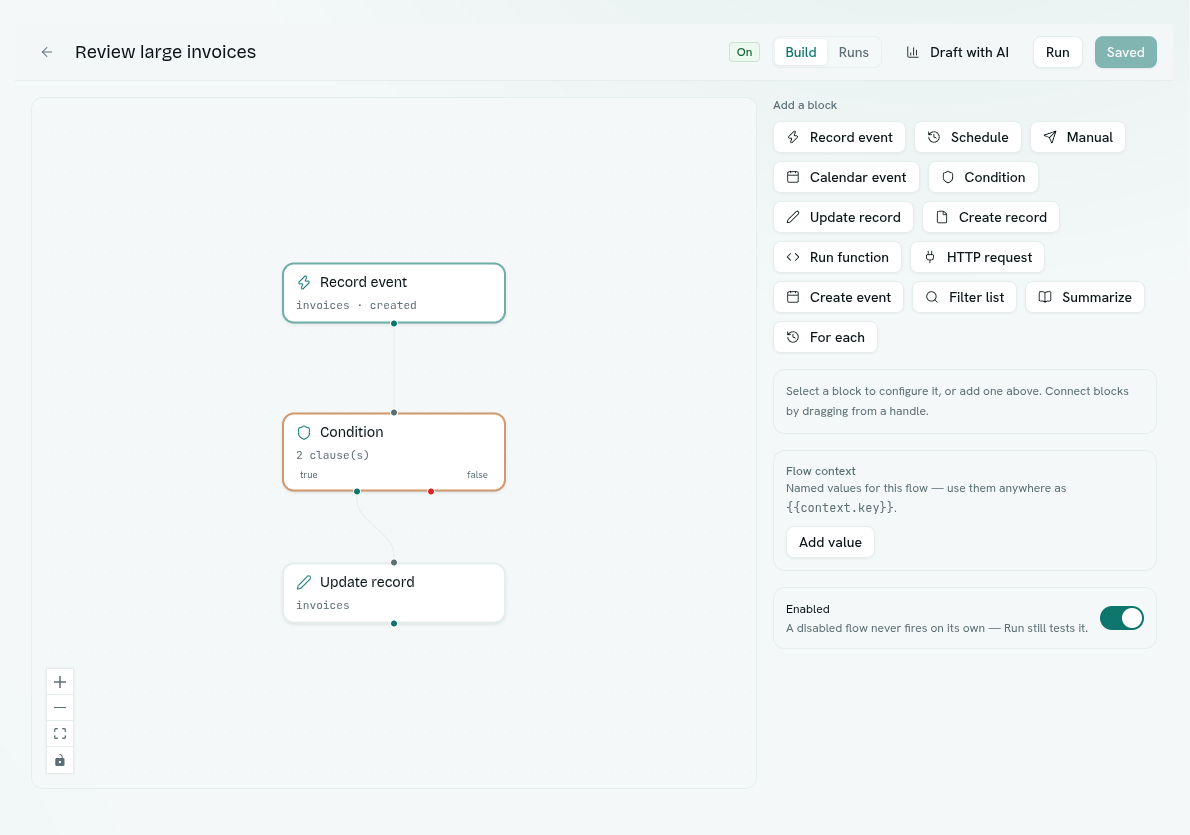Click the shield icon in Condition node
The width and height of the screenshot is (1190, 835).
click(x=304, y=433)
